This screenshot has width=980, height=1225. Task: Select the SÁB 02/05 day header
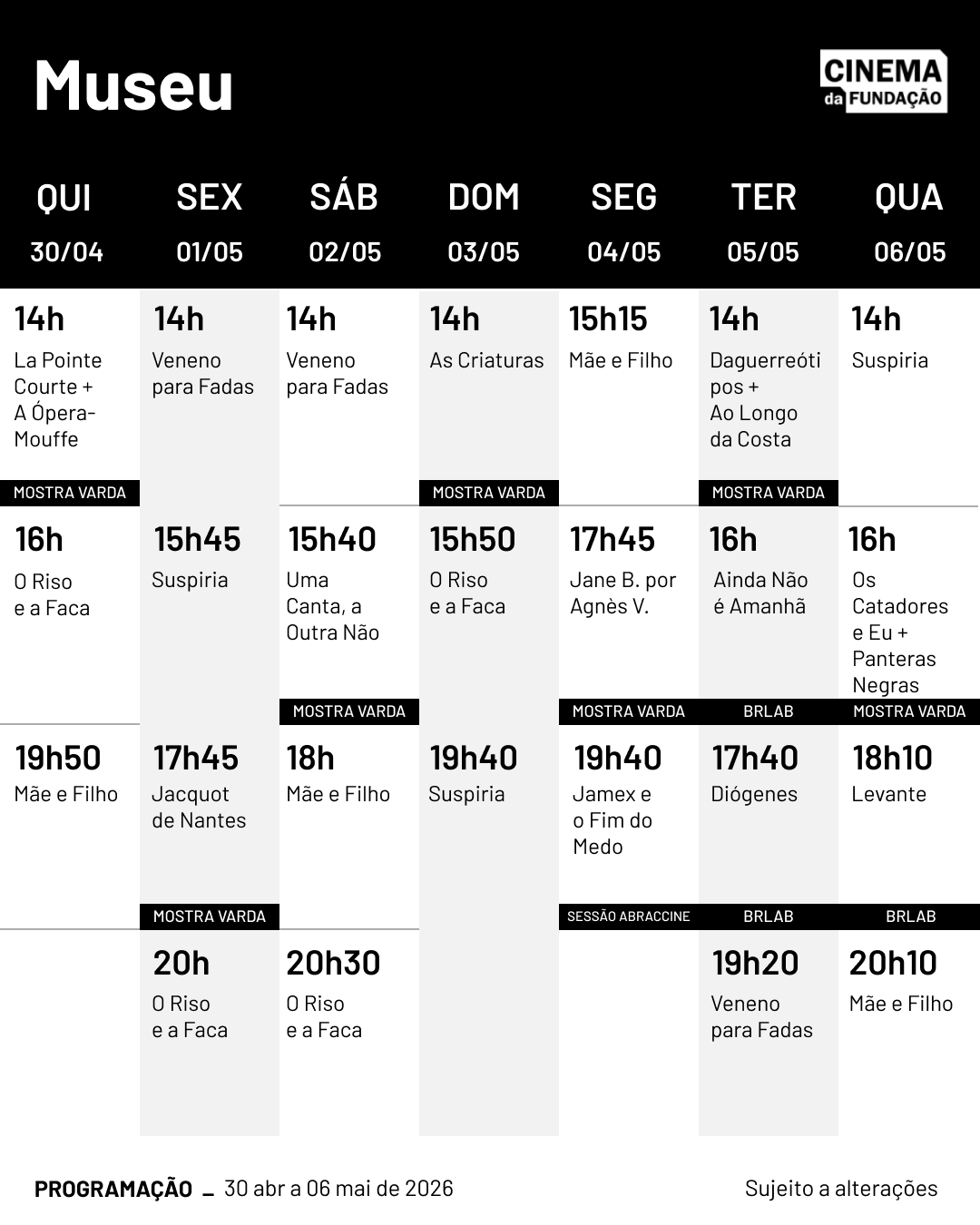(345, 222)
